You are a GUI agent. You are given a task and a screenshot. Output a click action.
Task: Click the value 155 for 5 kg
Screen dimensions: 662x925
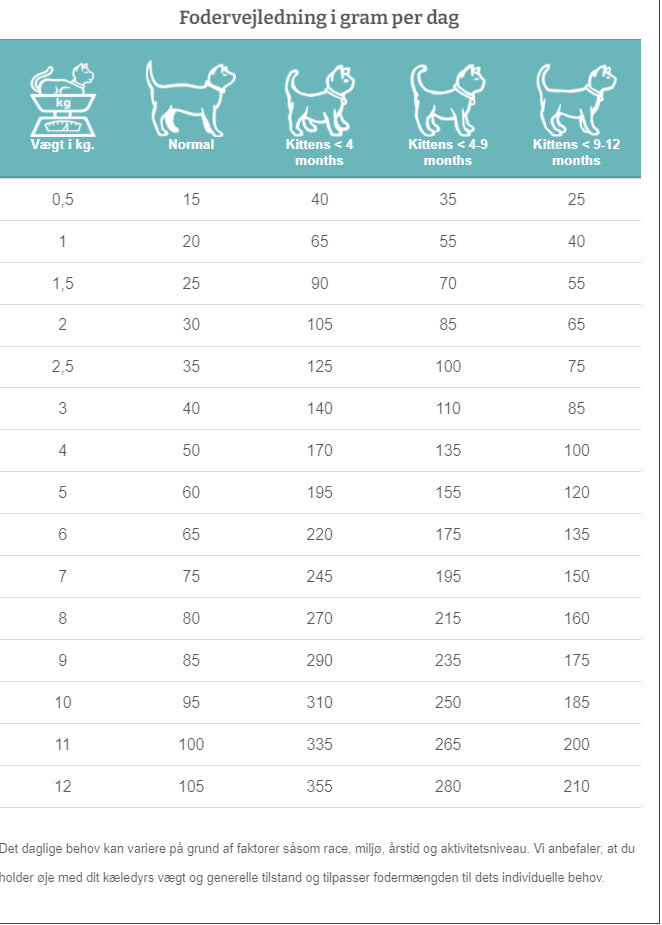coord(447,492)
